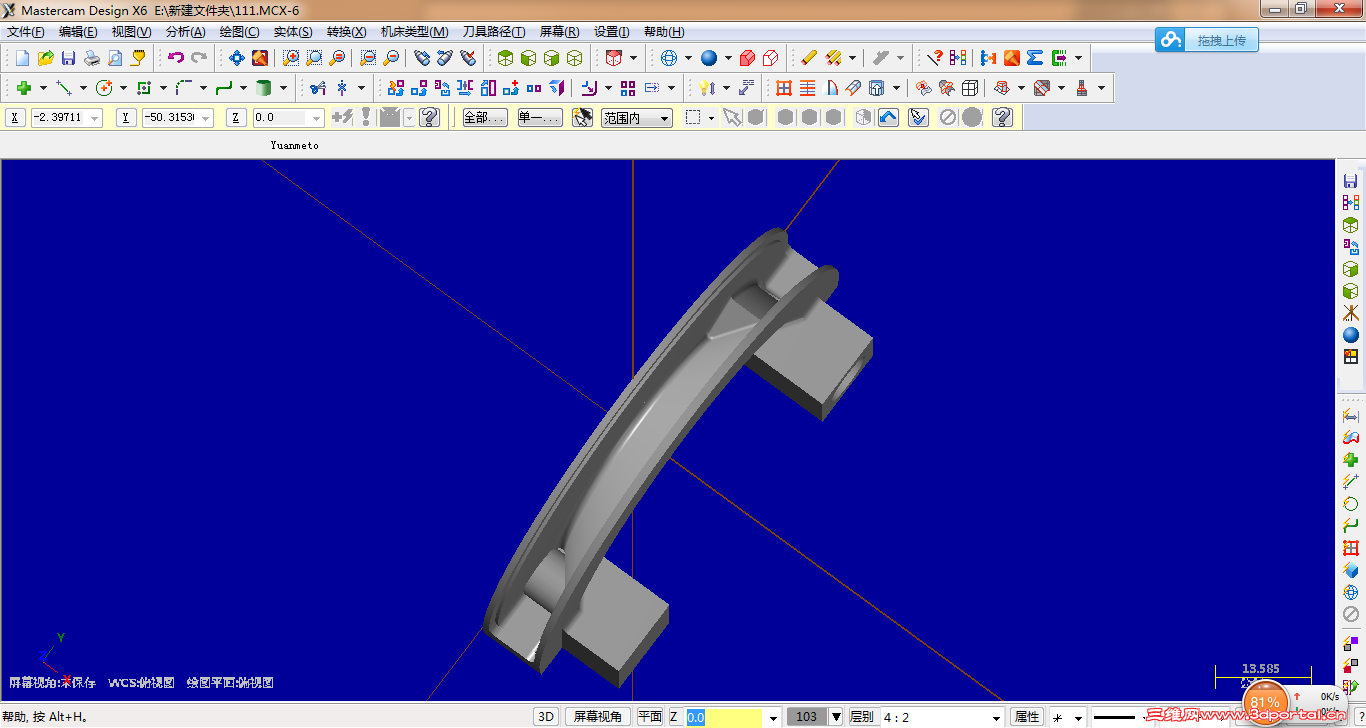The image size is (1366, 728).
Task: Open the 实体(S) menu
Action: (293, 32)
